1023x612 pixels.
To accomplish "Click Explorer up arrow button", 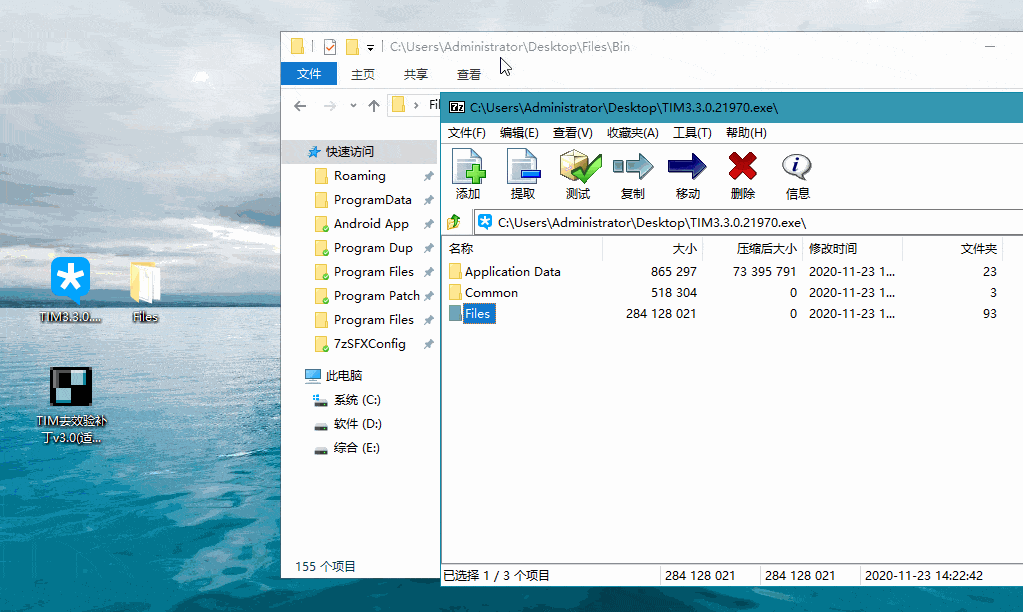I will point(374,106).
